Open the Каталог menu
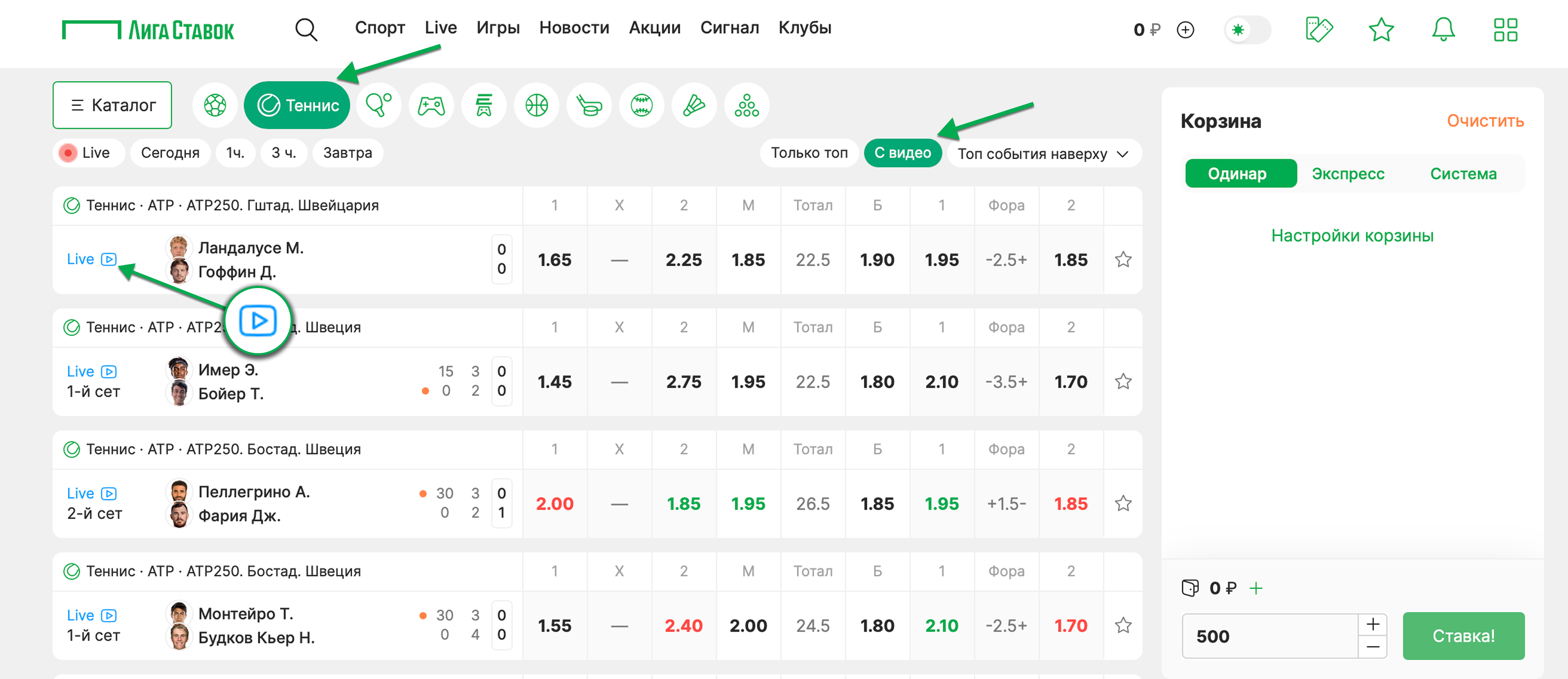Screen dimensions: 1568x679 coord(113,105)
